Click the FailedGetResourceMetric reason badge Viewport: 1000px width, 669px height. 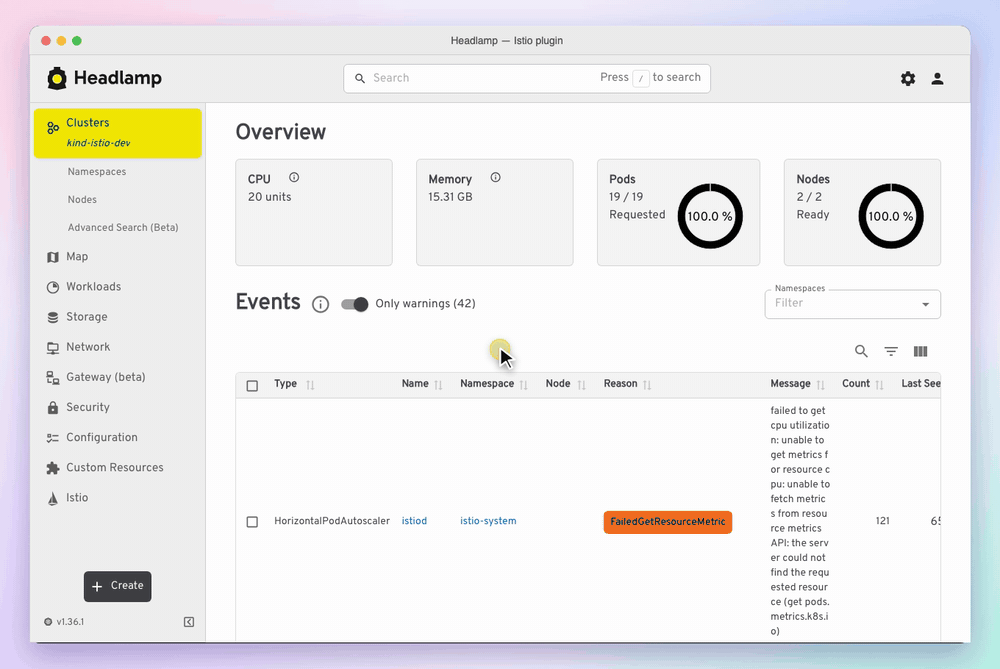pyautogui.click(x=668, y=522)
